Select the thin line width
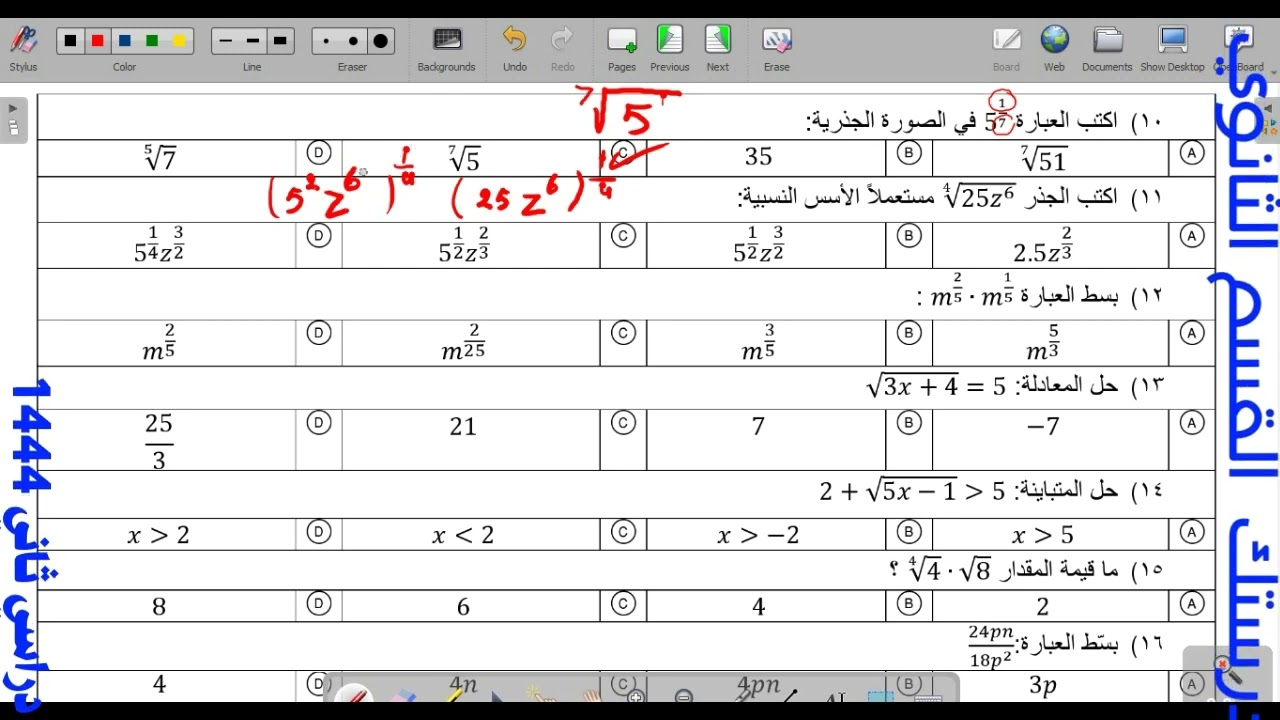The height and width of the screenshot is (720, 1280). (225, 41)
